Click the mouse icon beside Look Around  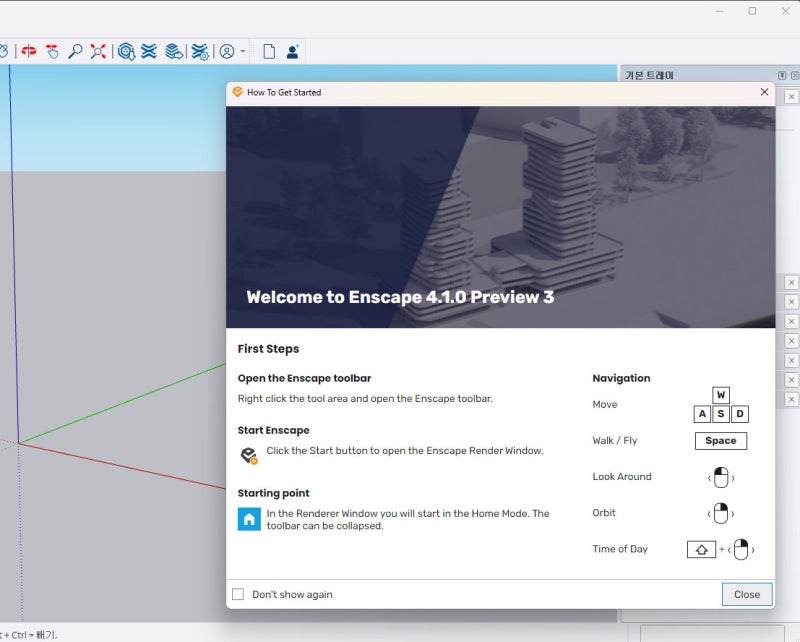point(721,478)
